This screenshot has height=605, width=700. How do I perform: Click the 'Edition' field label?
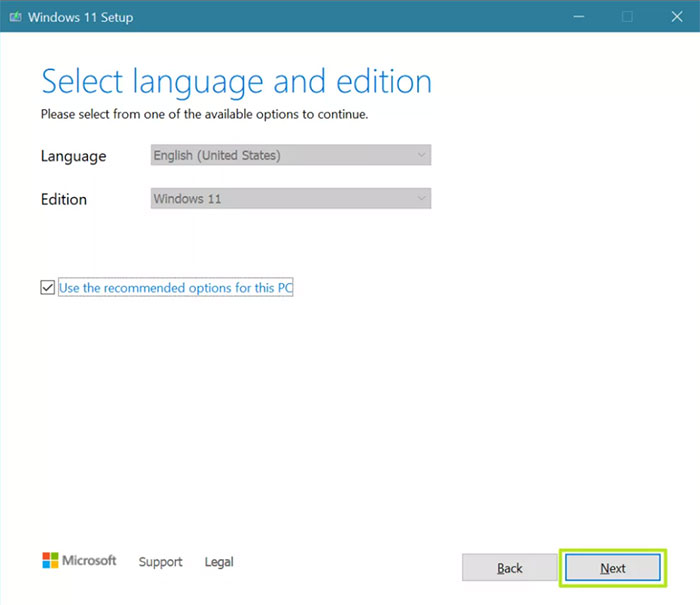(x=64, y=199)
